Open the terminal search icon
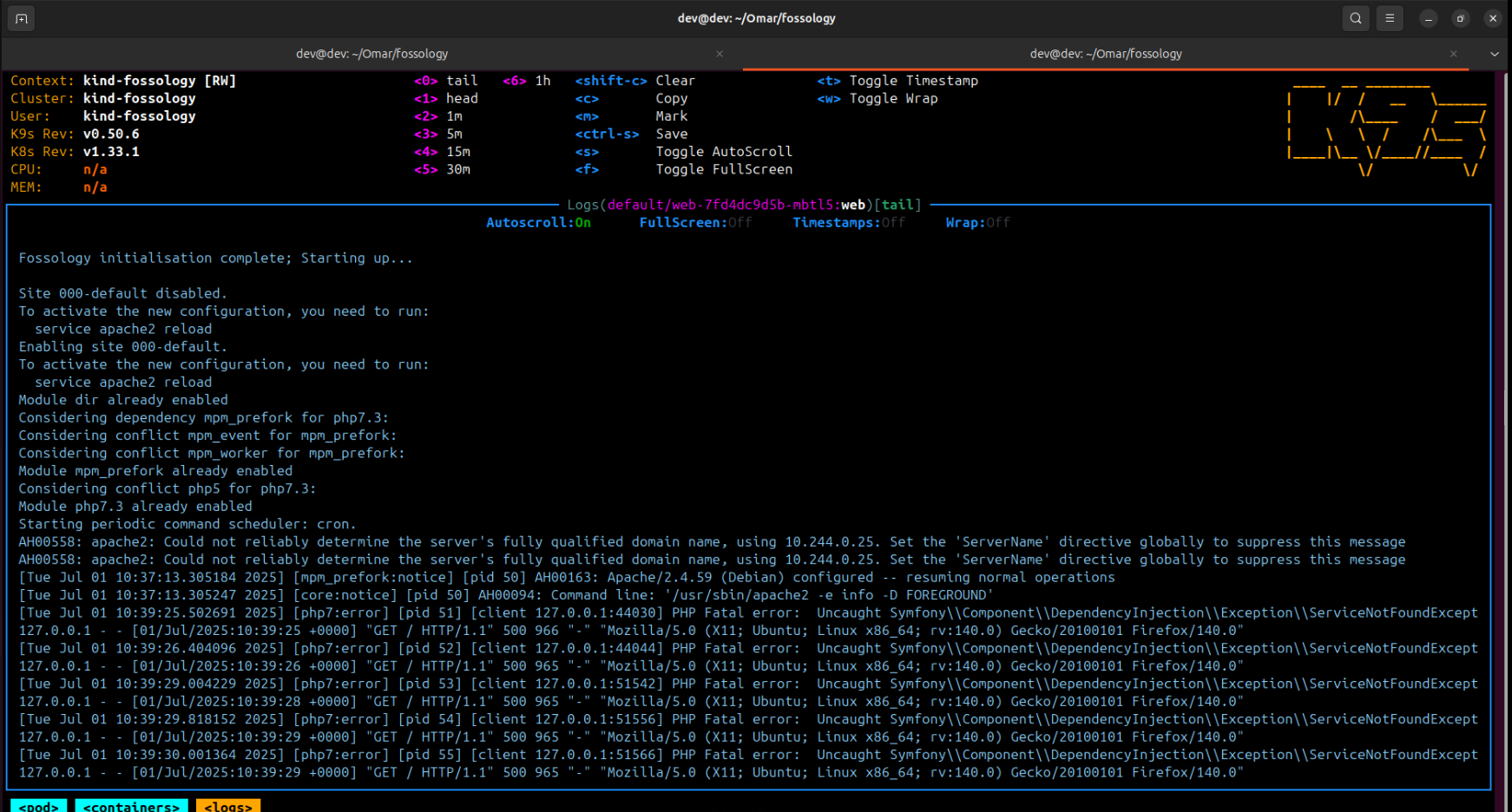This screenshot has height=812, width=1512. click(1356, 18)
